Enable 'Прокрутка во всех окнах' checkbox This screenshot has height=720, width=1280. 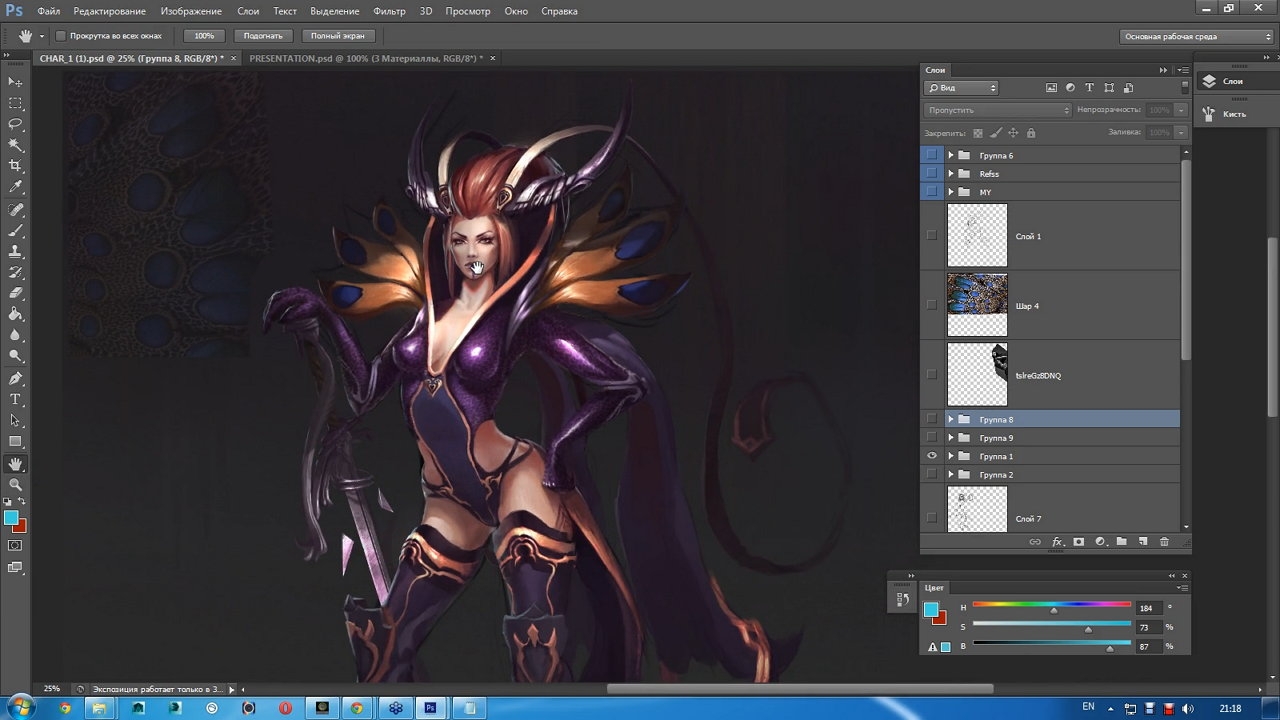coord(61,36)
